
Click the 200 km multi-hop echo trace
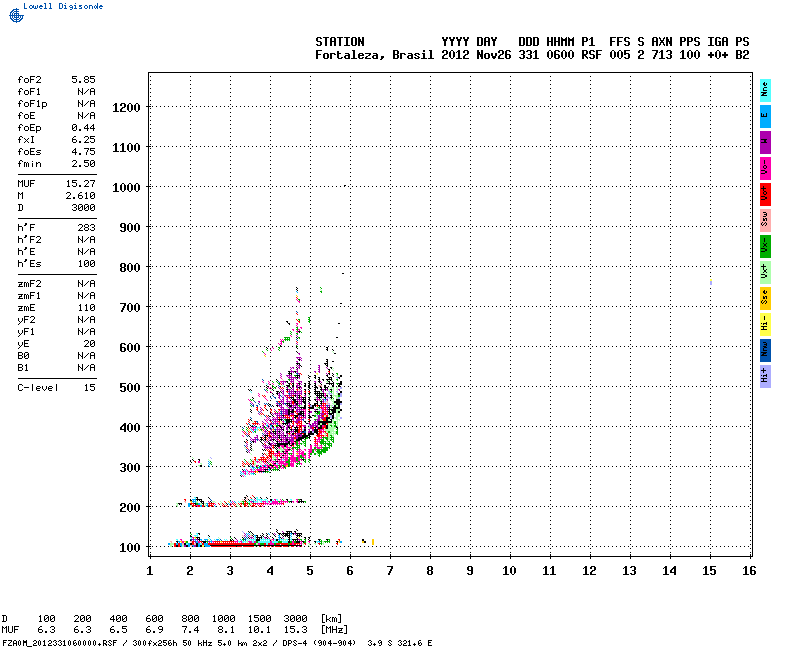click(x=242, y=502)
